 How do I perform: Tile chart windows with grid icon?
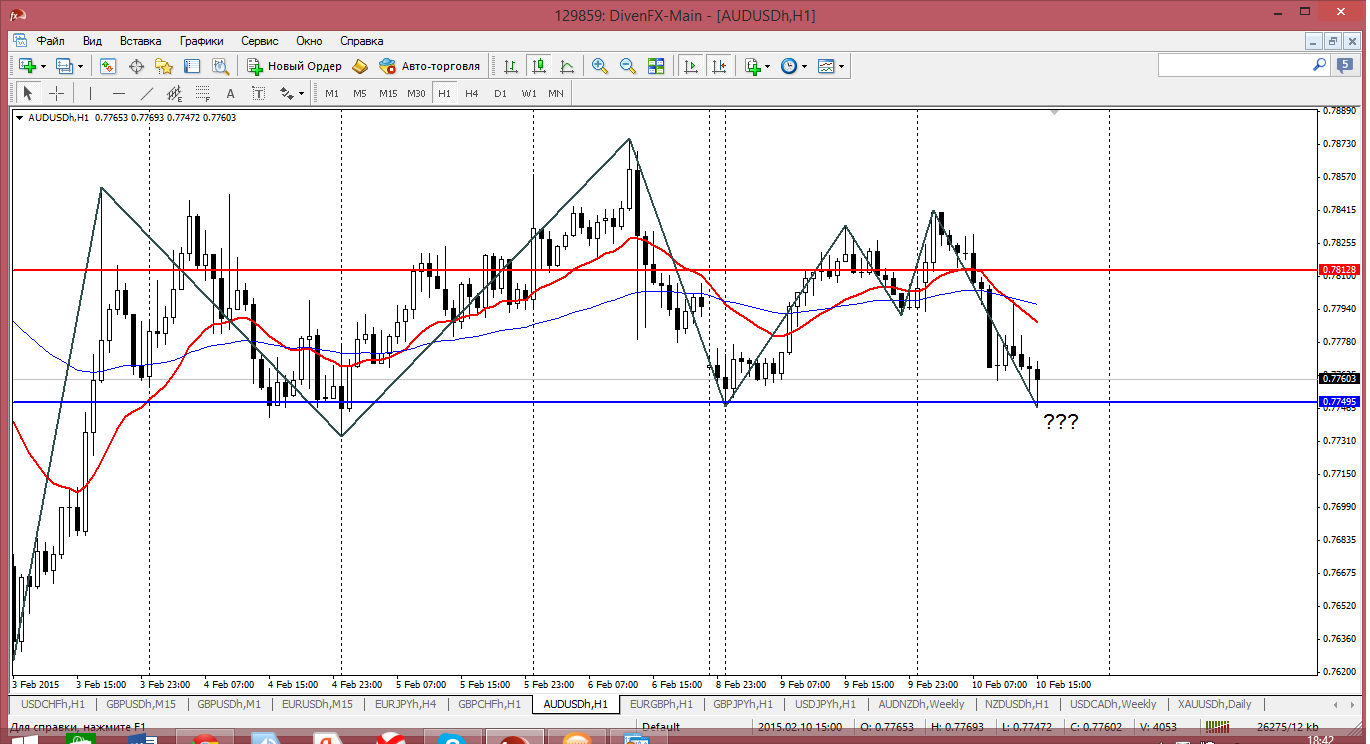coord(656,66)
